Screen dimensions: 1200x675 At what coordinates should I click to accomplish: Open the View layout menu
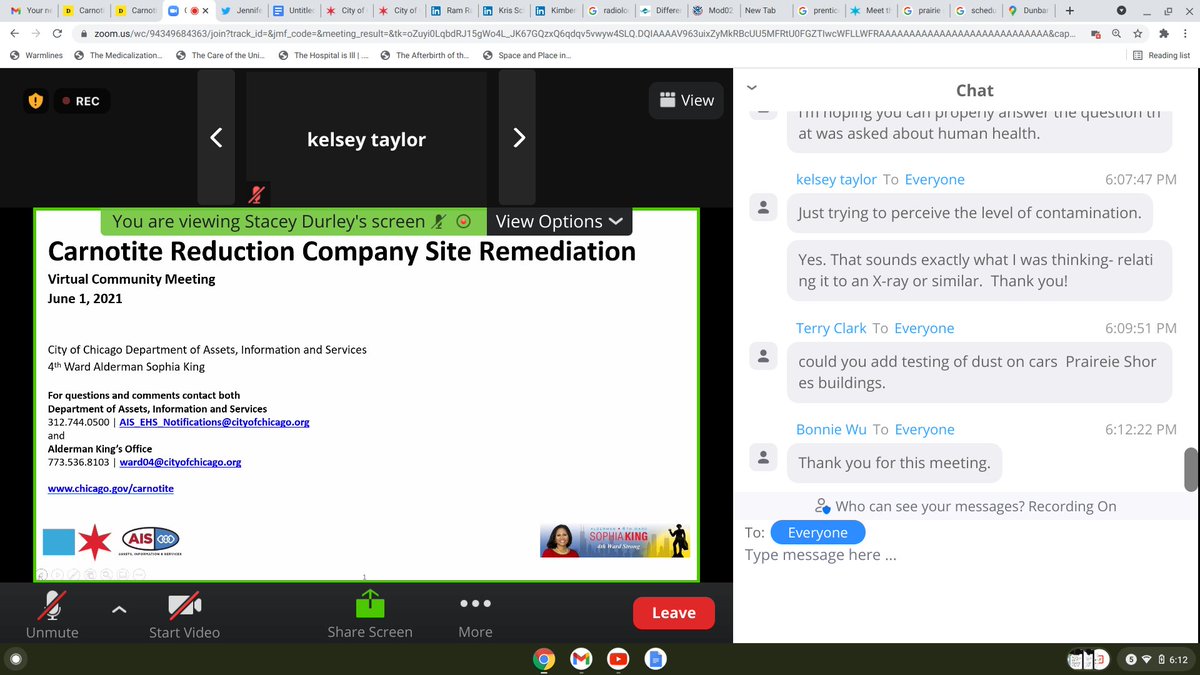[x=686, y=100]
